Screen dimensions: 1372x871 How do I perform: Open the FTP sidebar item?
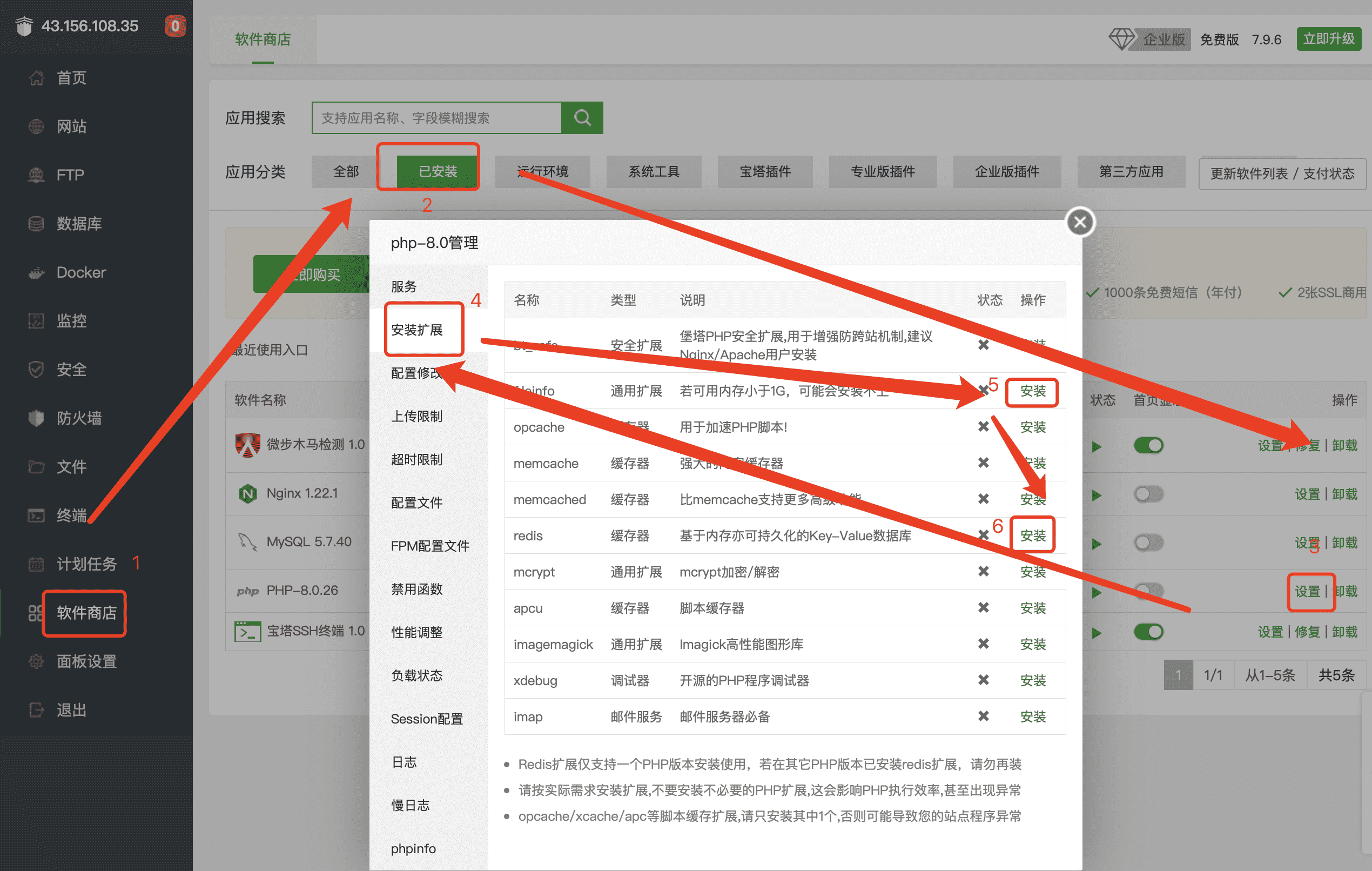[x=70, y=175]
